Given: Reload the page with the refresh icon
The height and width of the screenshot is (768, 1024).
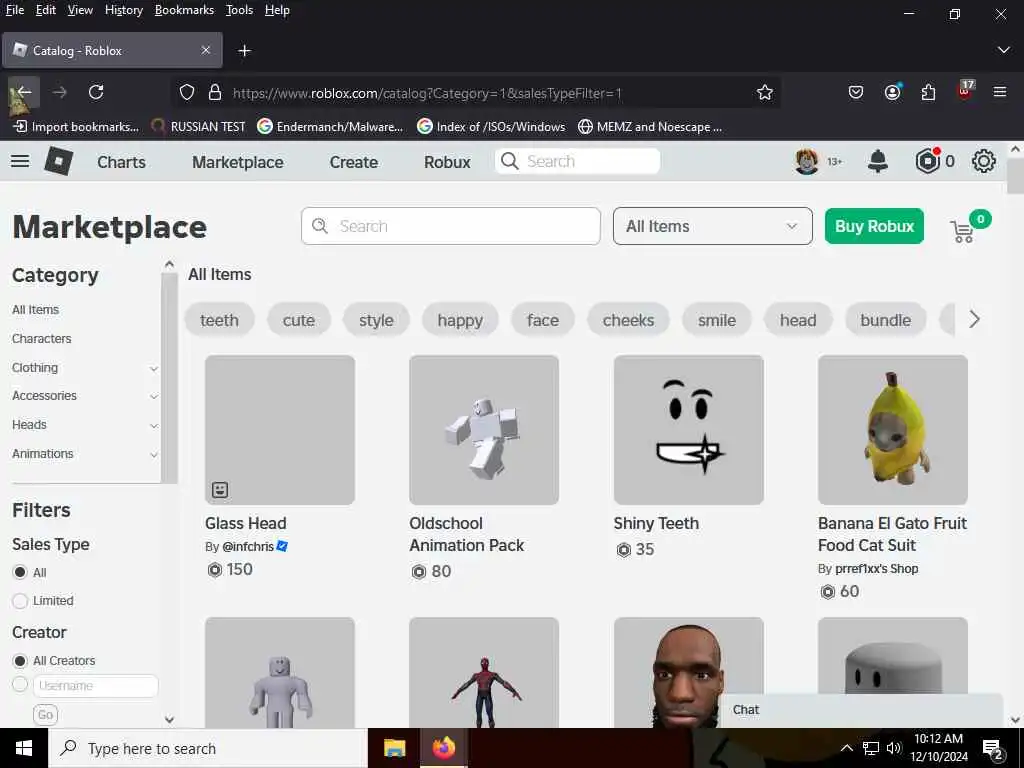Looking at the screenshot, I should (96, 93).
